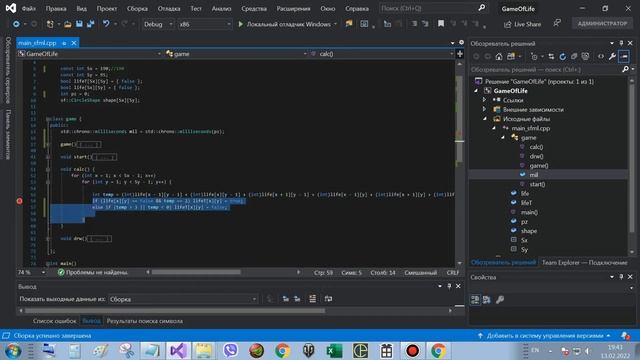The width and height of the screenshot is (640, 360).
Task: Open the Справка menu
Action: pyautogui.click(x=357, y=8)
